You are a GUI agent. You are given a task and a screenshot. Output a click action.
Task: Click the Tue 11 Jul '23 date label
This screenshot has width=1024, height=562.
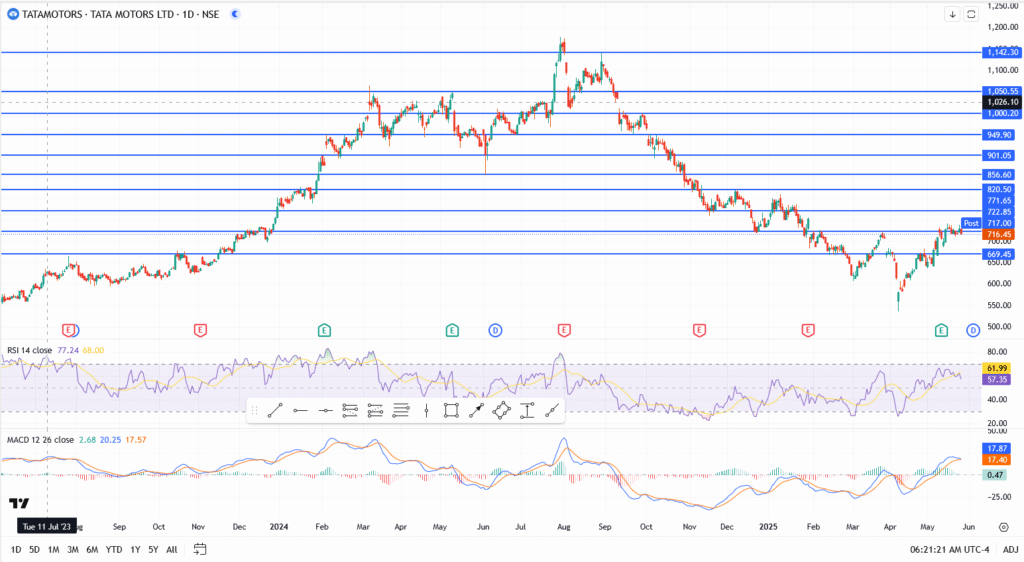click(x=46, y=527)
